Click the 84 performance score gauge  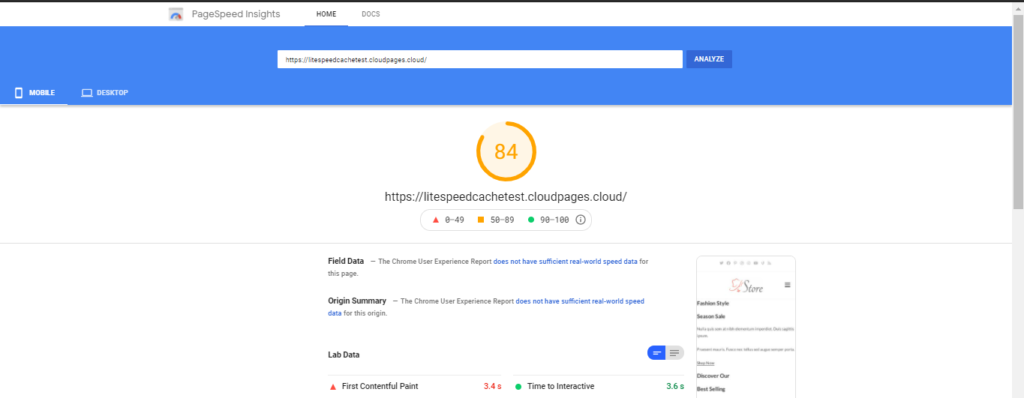506,152
